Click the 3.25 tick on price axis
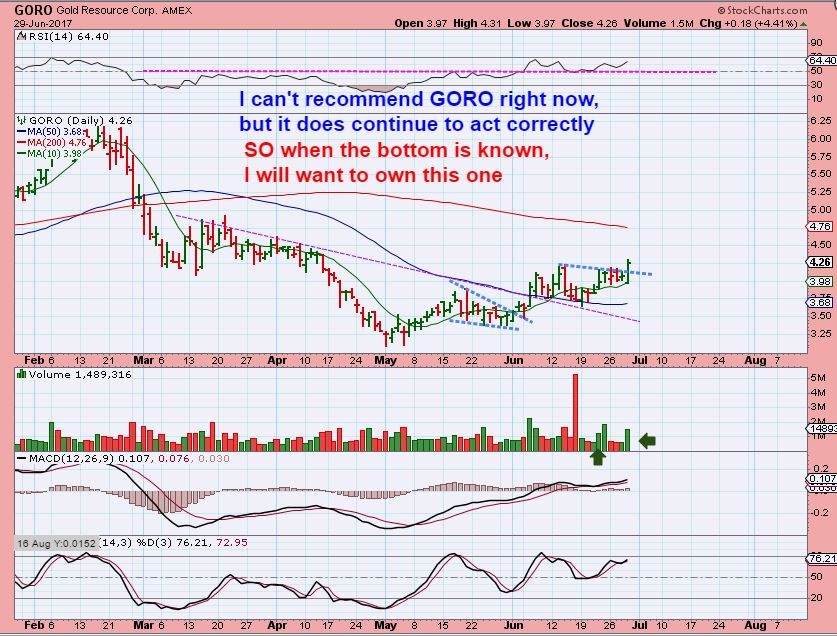The image size is (837, 636). coord(821,333)
